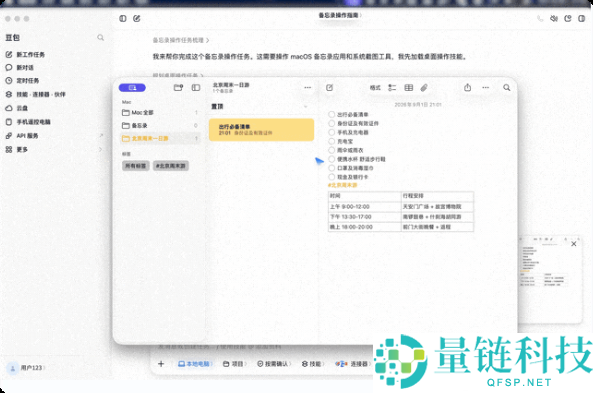Collapse 置顶 pinned section chevron
Viewport: 593px width, 393px height.
pyautogui.click(x=306, y=107)
